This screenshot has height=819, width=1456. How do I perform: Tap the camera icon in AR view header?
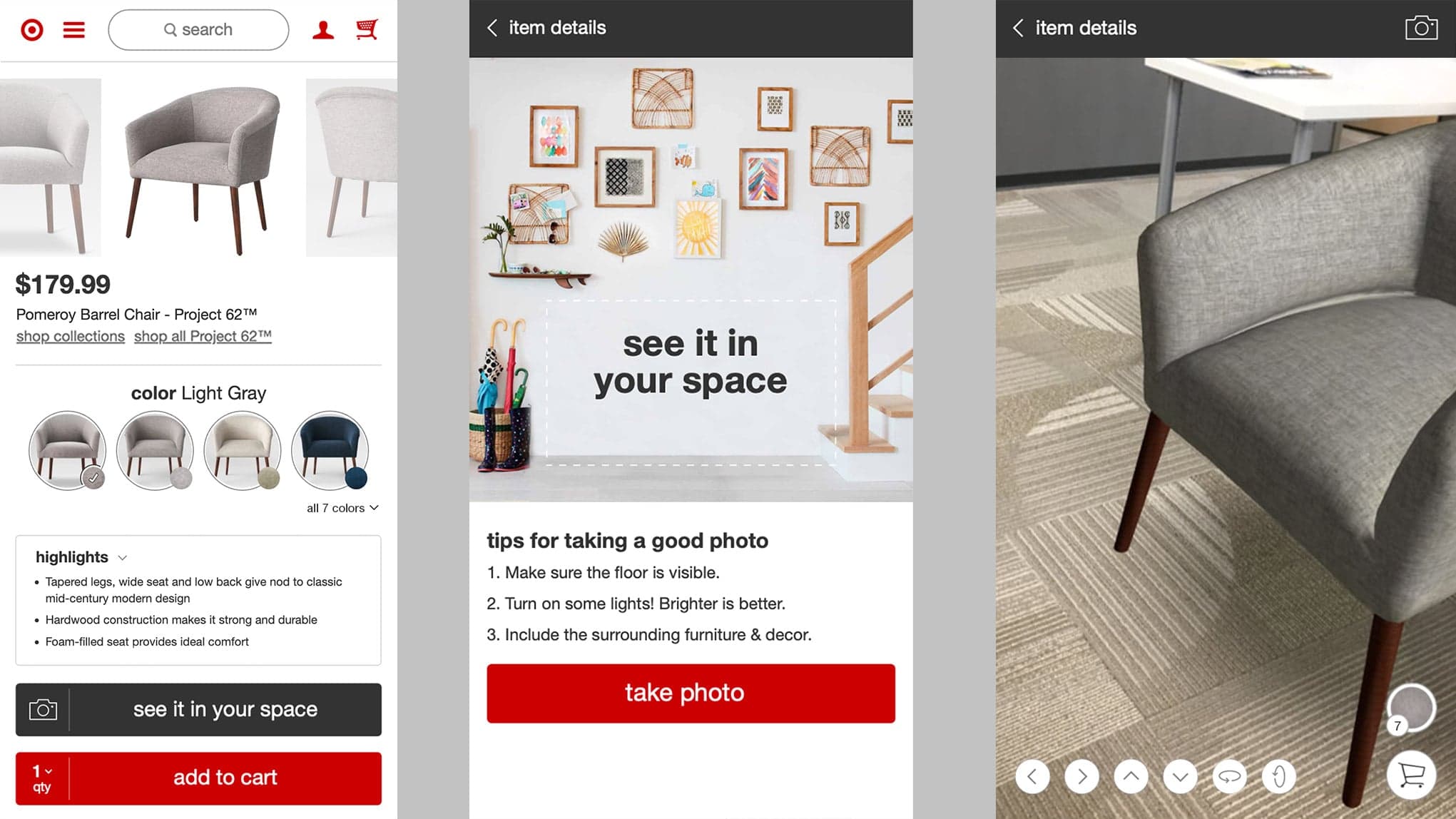tap(1421, 28)
